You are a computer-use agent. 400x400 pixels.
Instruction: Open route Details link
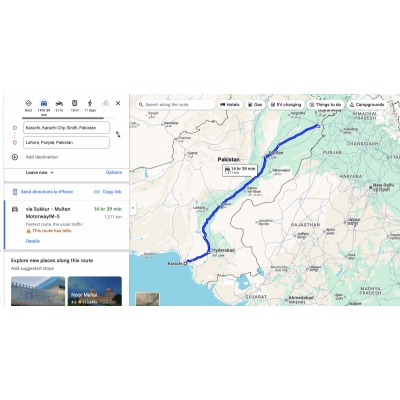pos(33,241)
